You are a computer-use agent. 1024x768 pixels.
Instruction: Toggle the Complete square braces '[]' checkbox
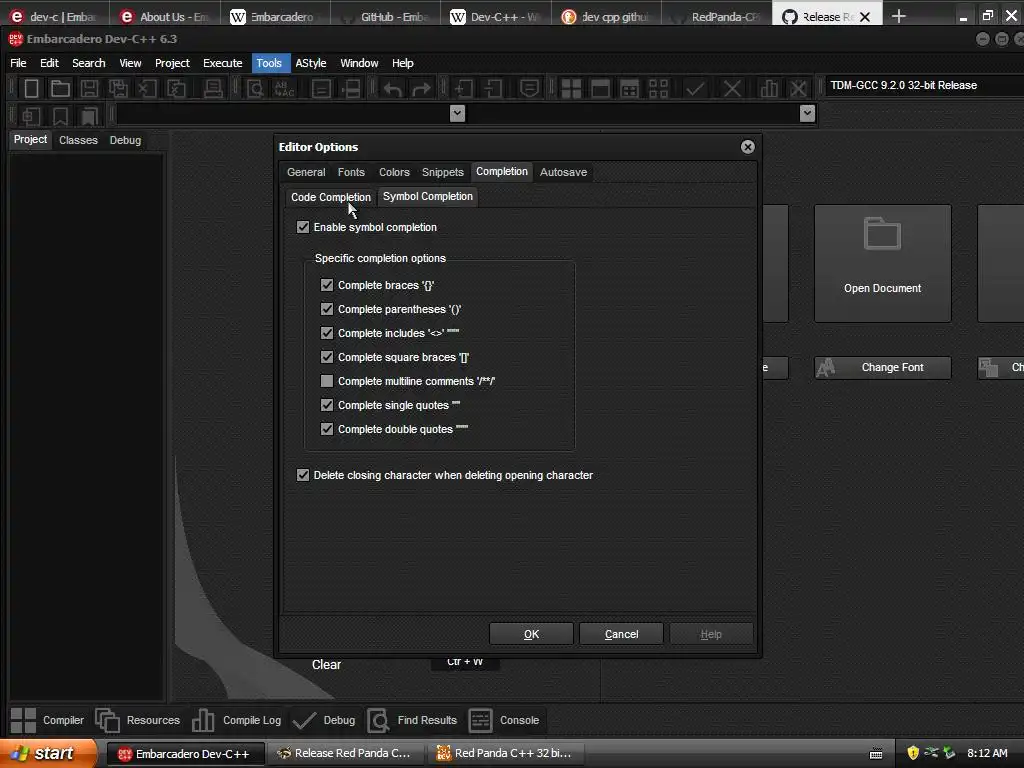coord(327,357)
